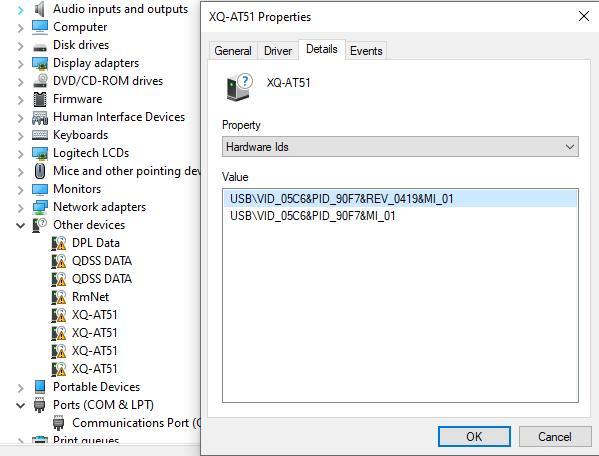The height and width of the screenshot is (456, 599).
Task: Click the Mice and other pointing devices icon
Action: coord(40,171)
